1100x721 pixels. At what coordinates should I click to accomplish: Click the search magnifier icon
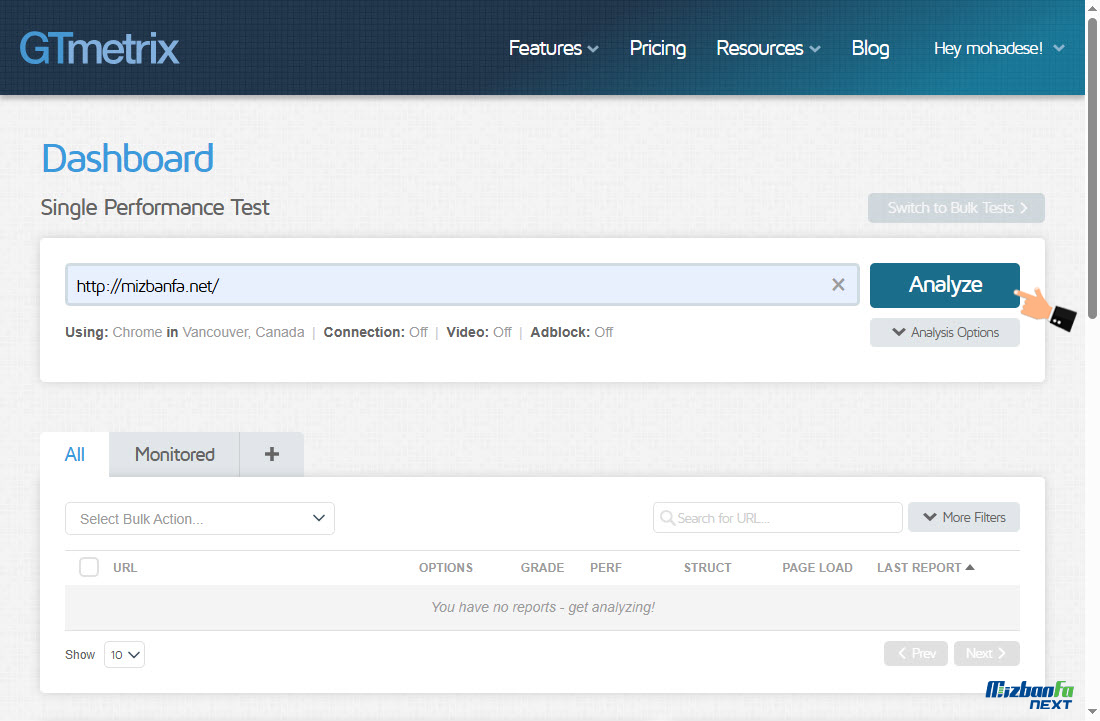click(667, 518)
